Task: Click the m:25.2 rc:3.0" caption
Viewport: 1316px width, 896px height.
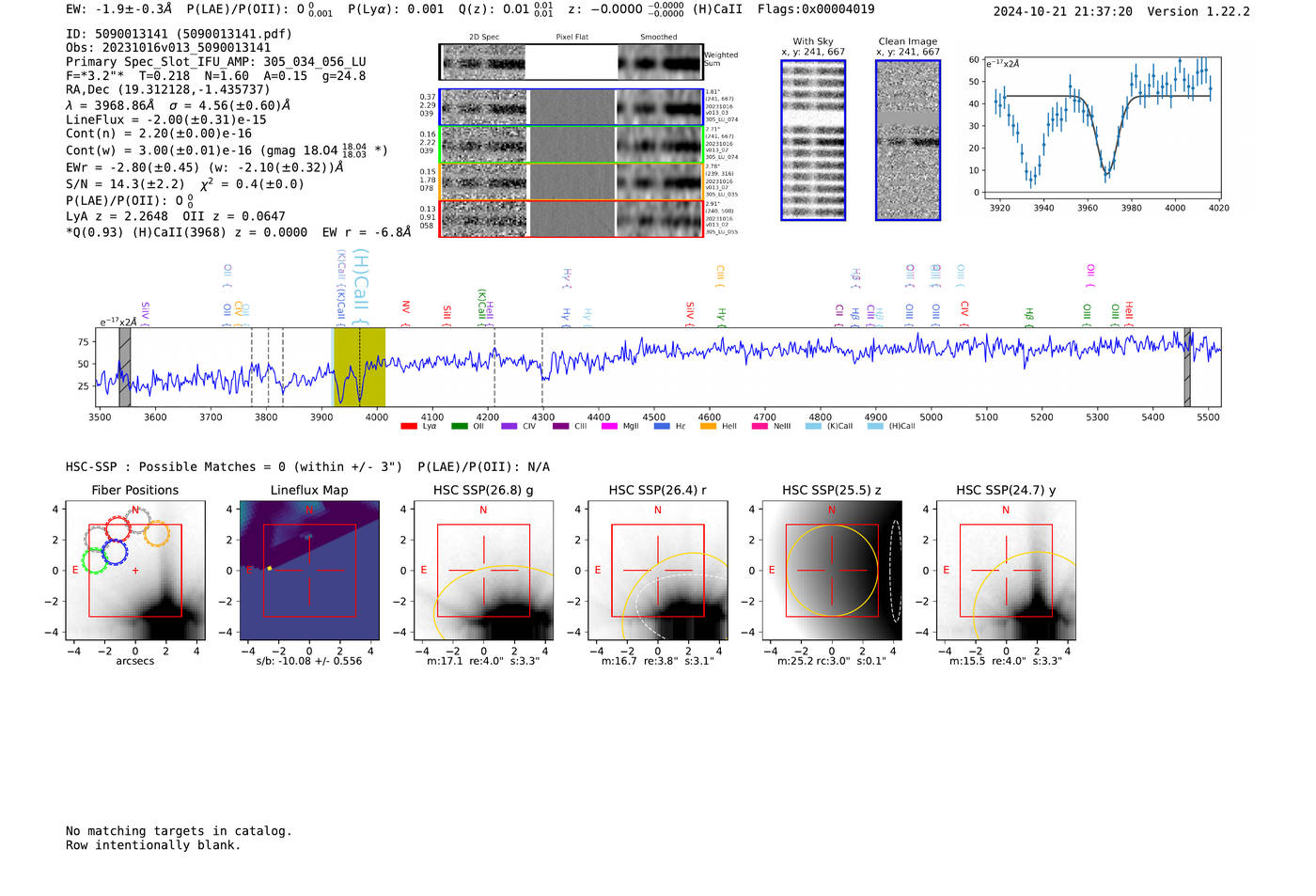Action: (x=832, y=661)
